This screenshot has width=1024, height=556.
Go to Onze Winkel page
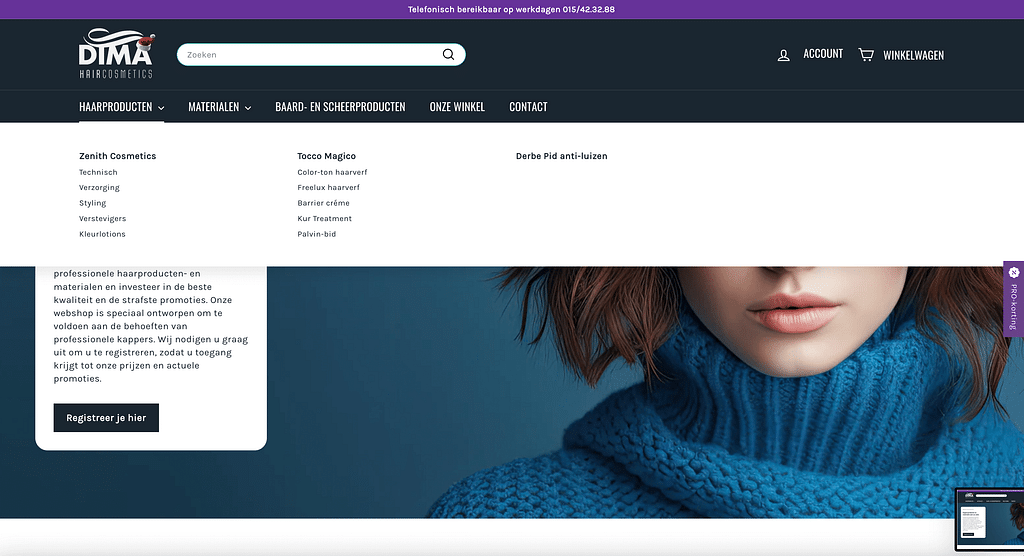(457, 107)
